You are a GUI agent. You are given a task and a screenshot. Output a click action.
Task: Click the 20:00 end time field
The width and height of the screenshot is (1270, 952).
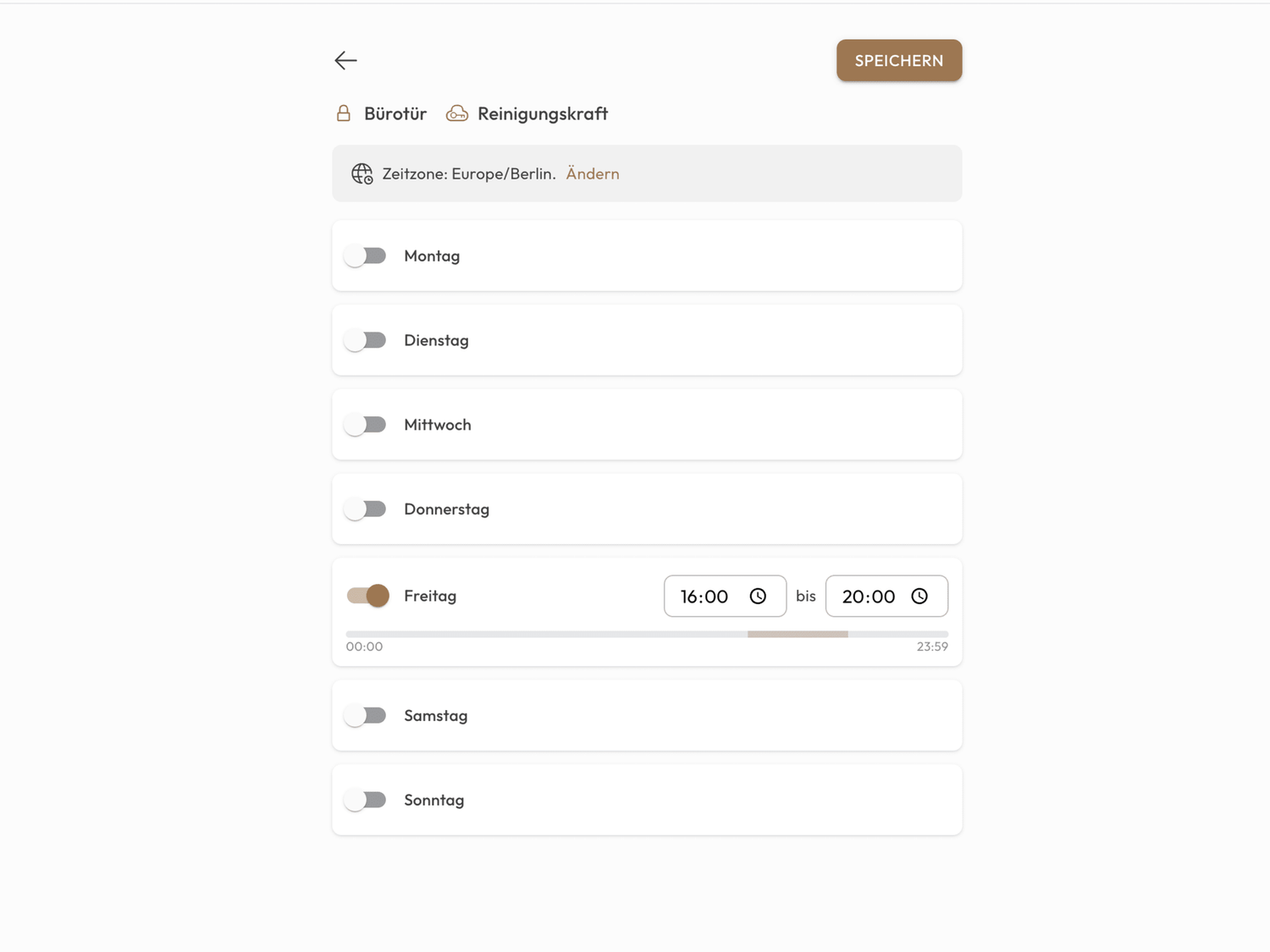click(868, 597)
